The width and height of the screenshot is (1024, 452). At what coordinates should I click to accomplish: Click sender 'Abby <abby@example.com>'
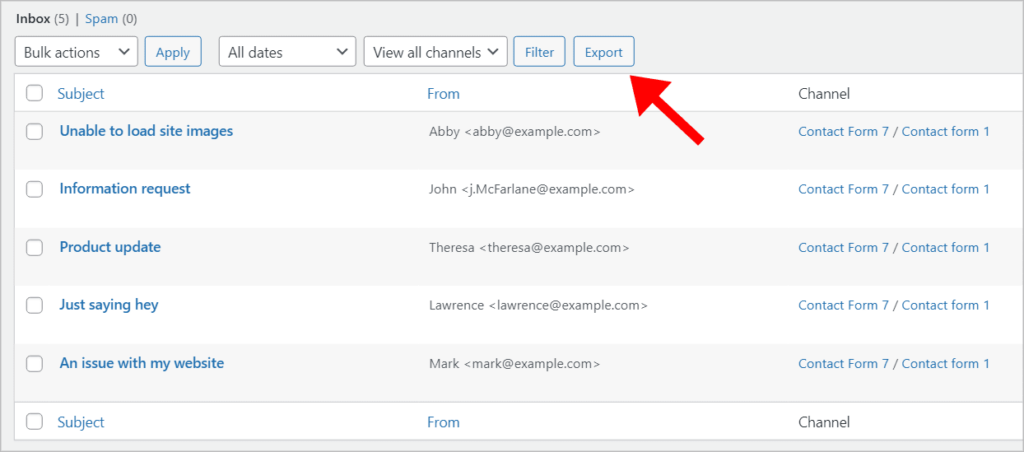tap(515, 131)
